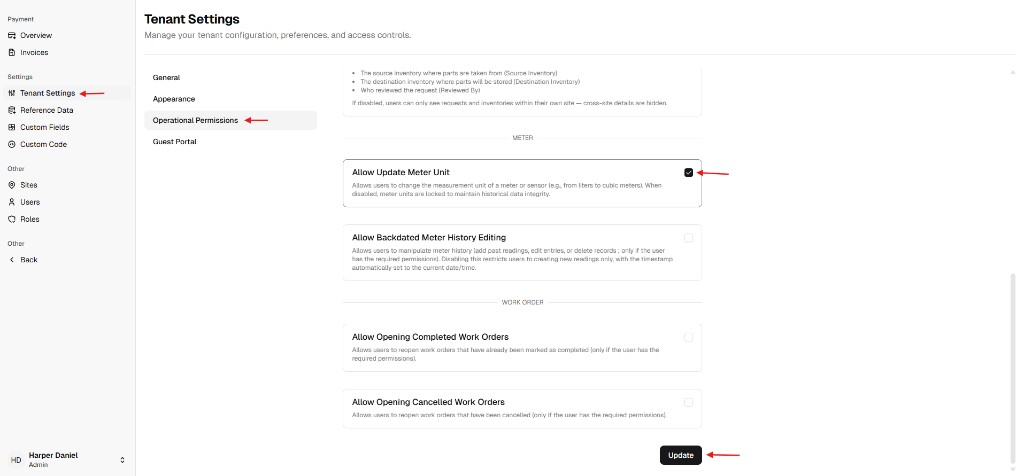Click the Sites location pin icon
The image size is (1024, 476).
[x=12, y=185]
